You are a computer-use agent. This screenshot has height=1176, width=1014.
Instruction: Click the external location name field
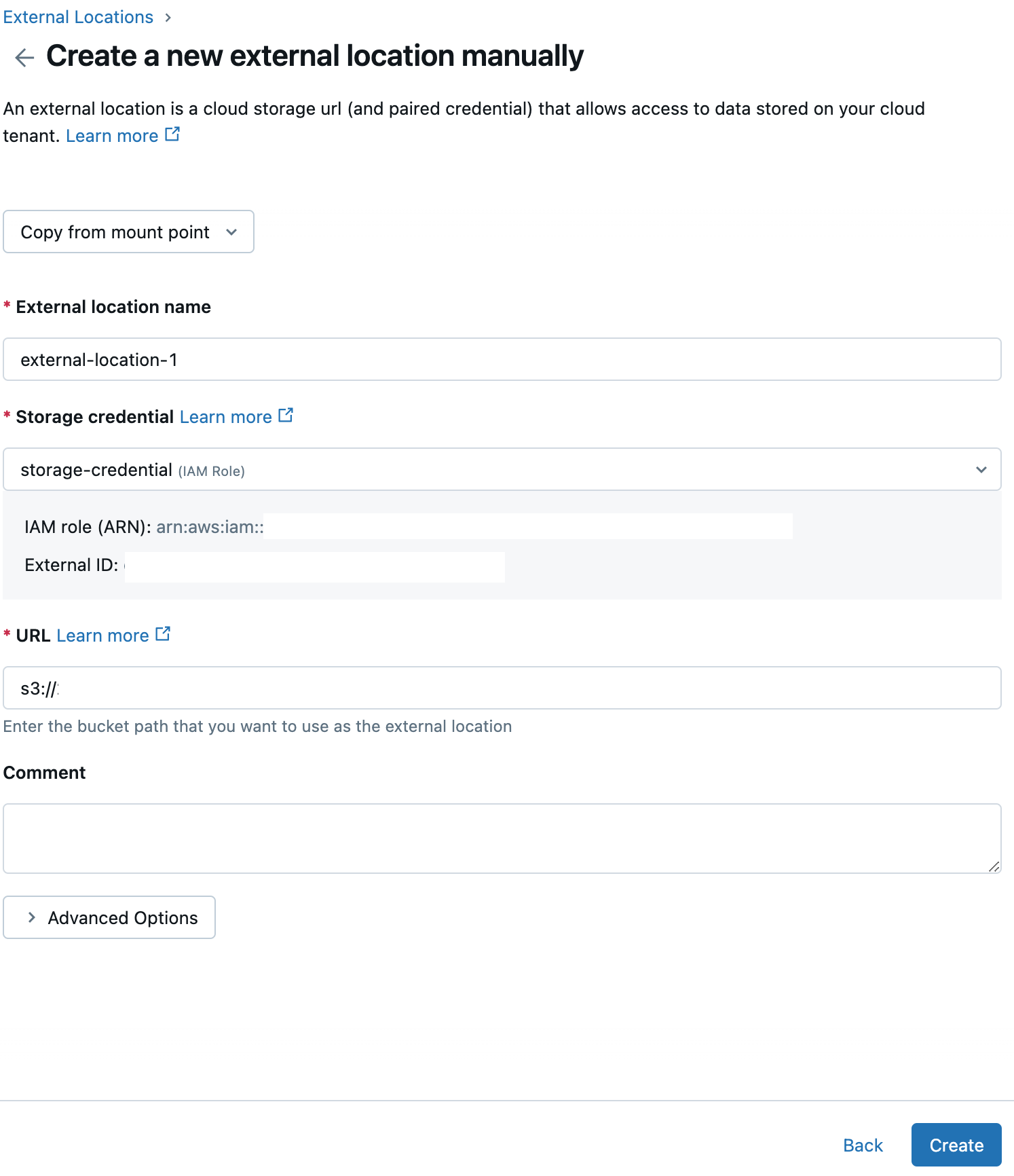pyautogui.click(x=502, y=360)
